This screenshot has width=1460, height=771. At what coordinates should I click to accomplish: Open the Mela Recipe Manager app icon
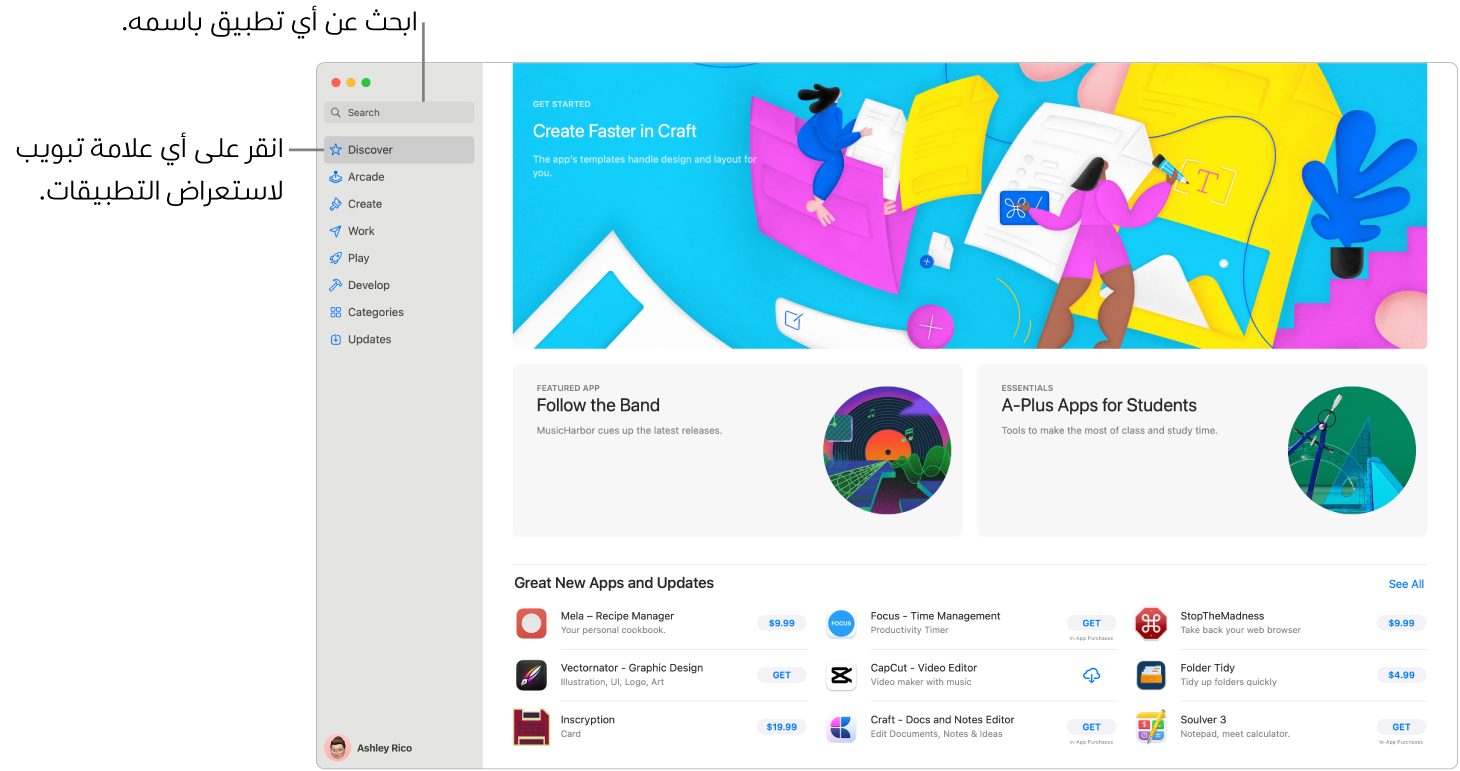coord(531,623)
